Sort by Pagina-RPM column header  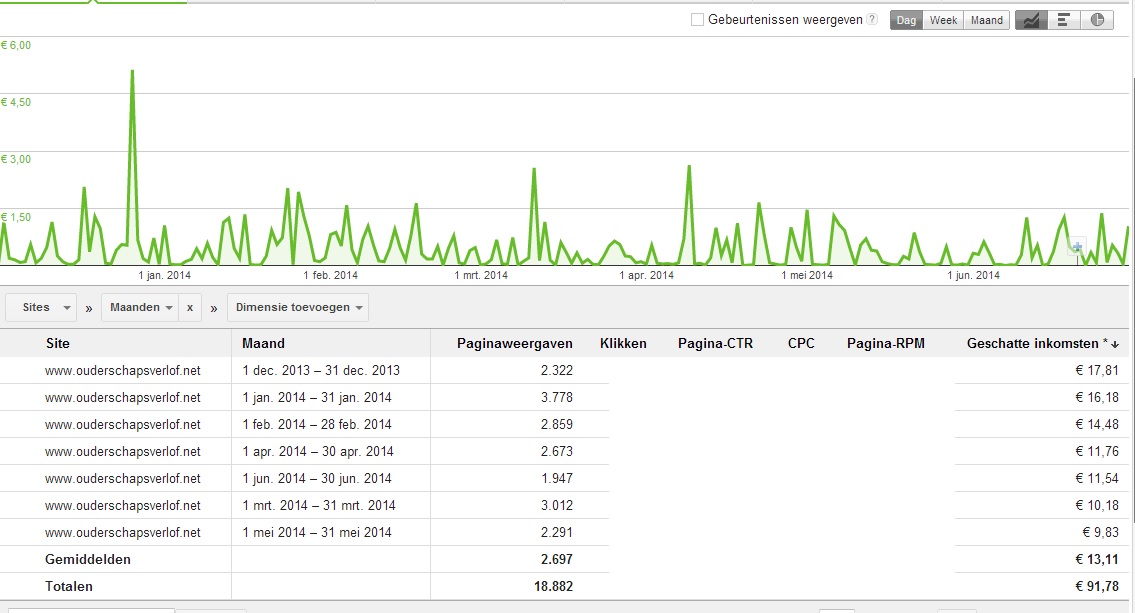click(x=886, y=344)
